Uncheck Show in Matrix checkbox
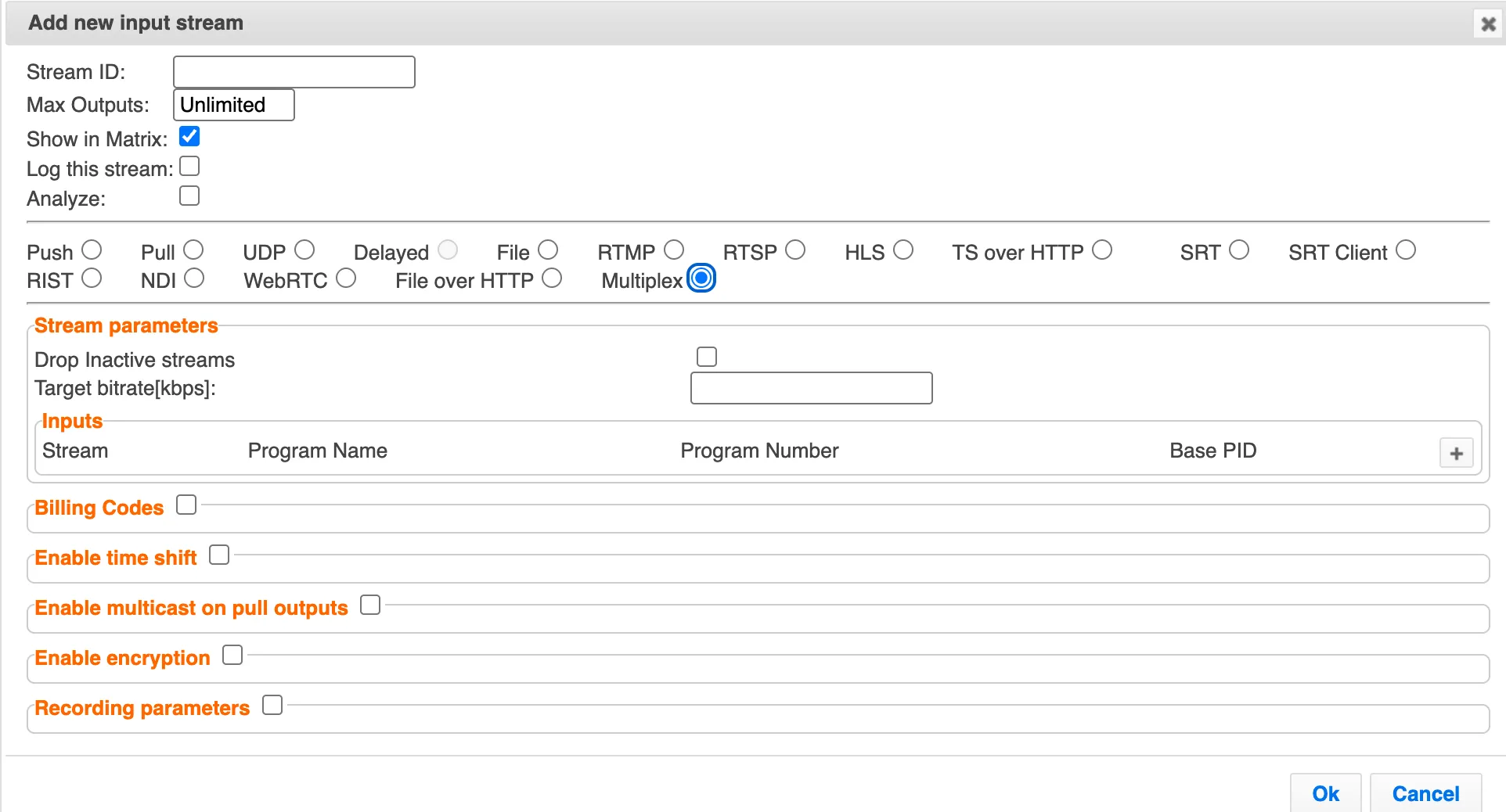Image resolution: width=1506 pixels, height=812 pixels. point(189,137)
